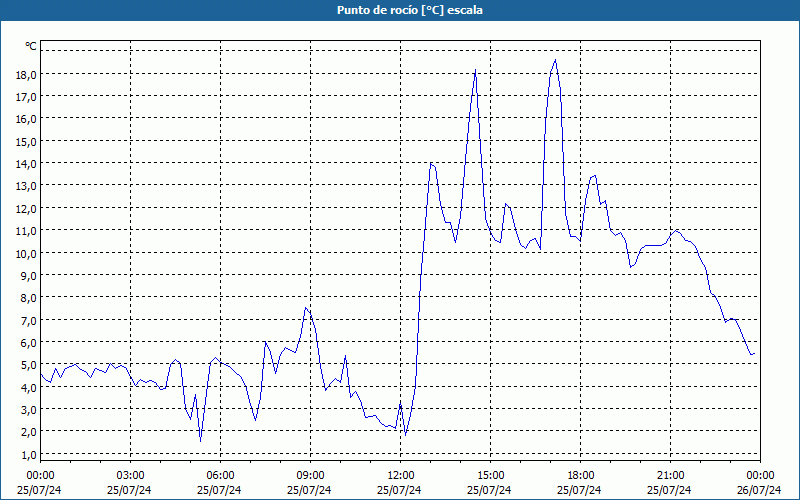This screenshot has width=800, height=500.
Task: Select the 3,0 value on the temperature axis
Action: pos(29,409)
